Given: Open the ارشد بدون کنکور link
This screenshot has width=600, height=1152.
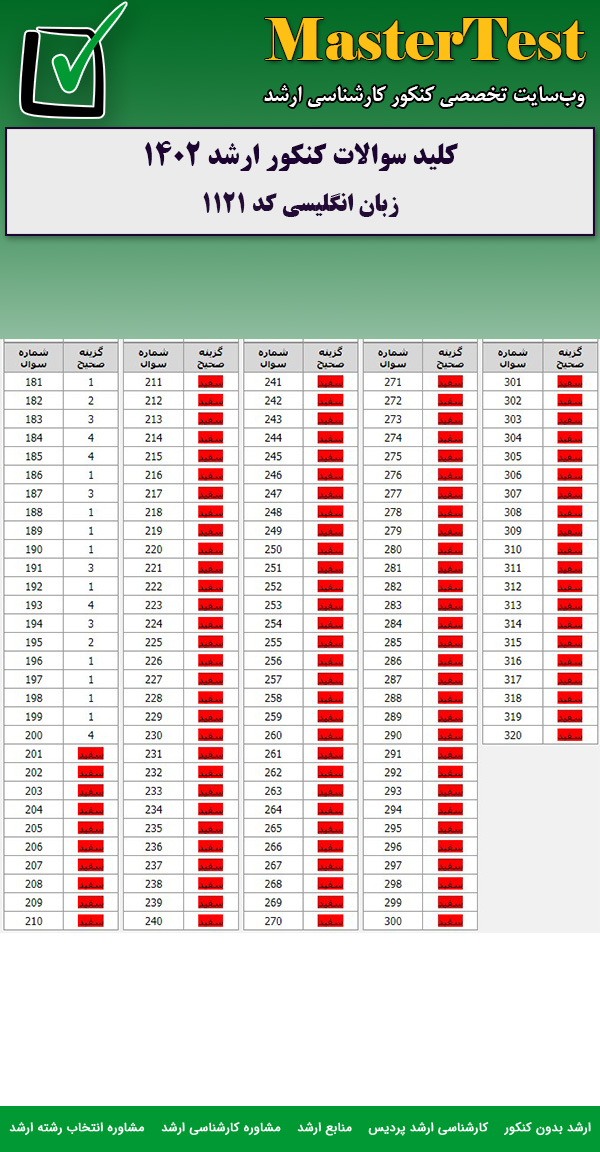Looking at the screenshot, I should 547,1127.
